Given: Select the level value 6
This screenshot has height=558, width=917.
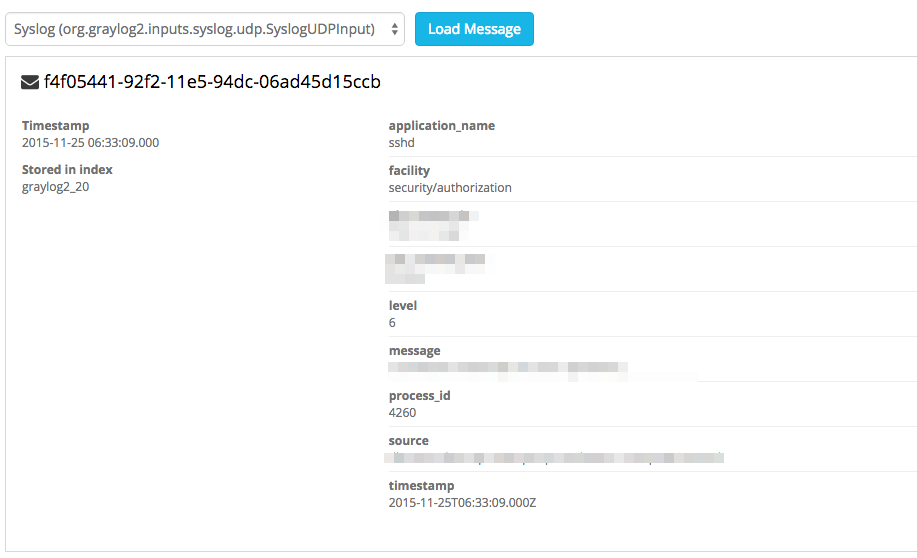Looking at the screenshot, I should click(x=392, y=323).
